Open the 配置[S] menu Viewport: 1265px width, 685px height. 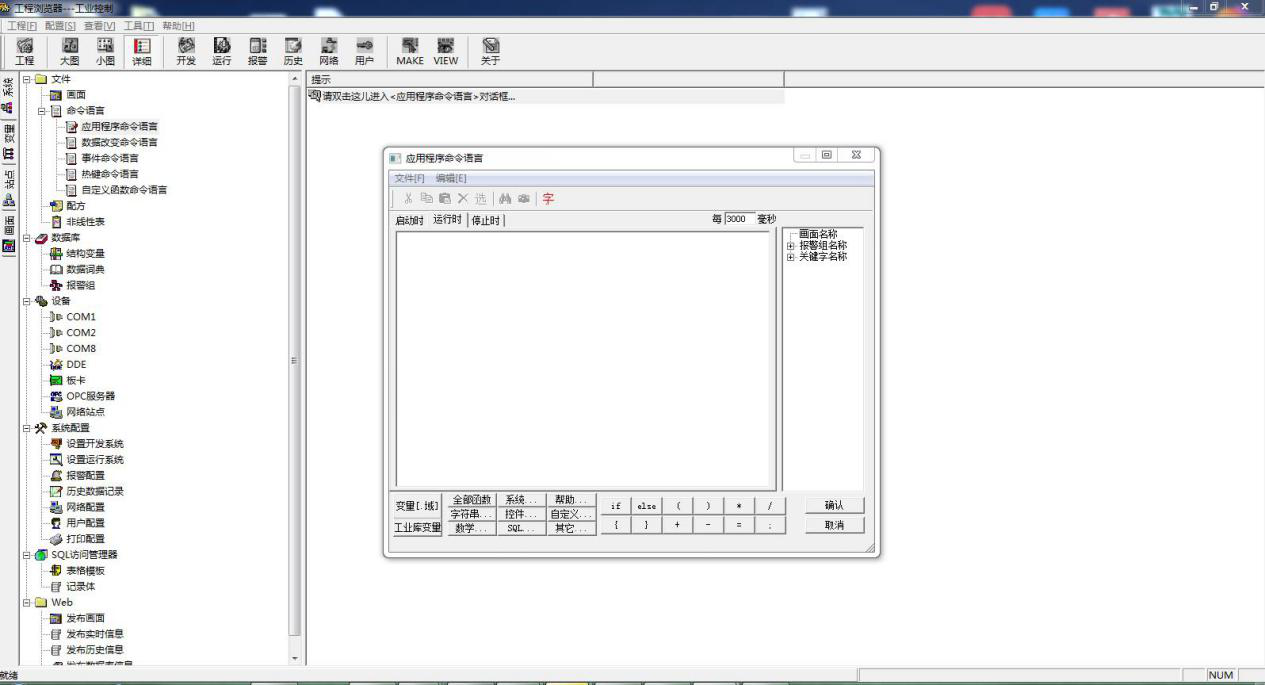[60, 25]
